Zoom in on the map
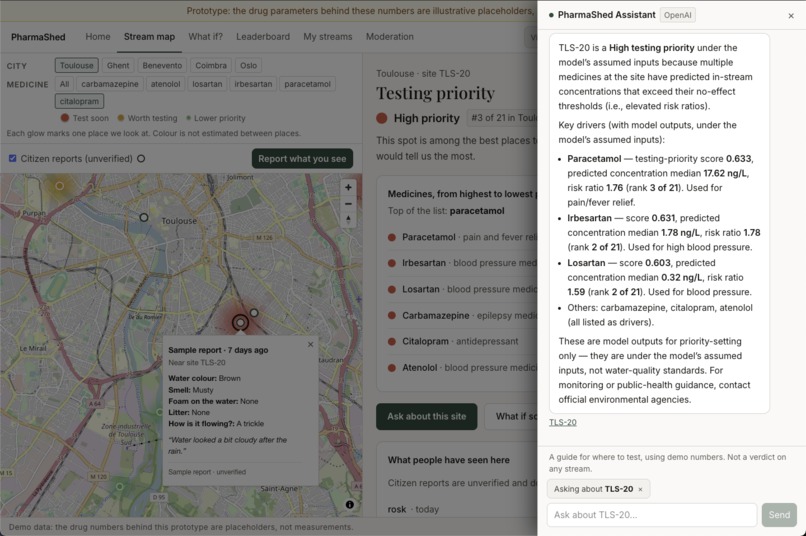This screenshot has width=806, height=536. [x=348, y=188]
